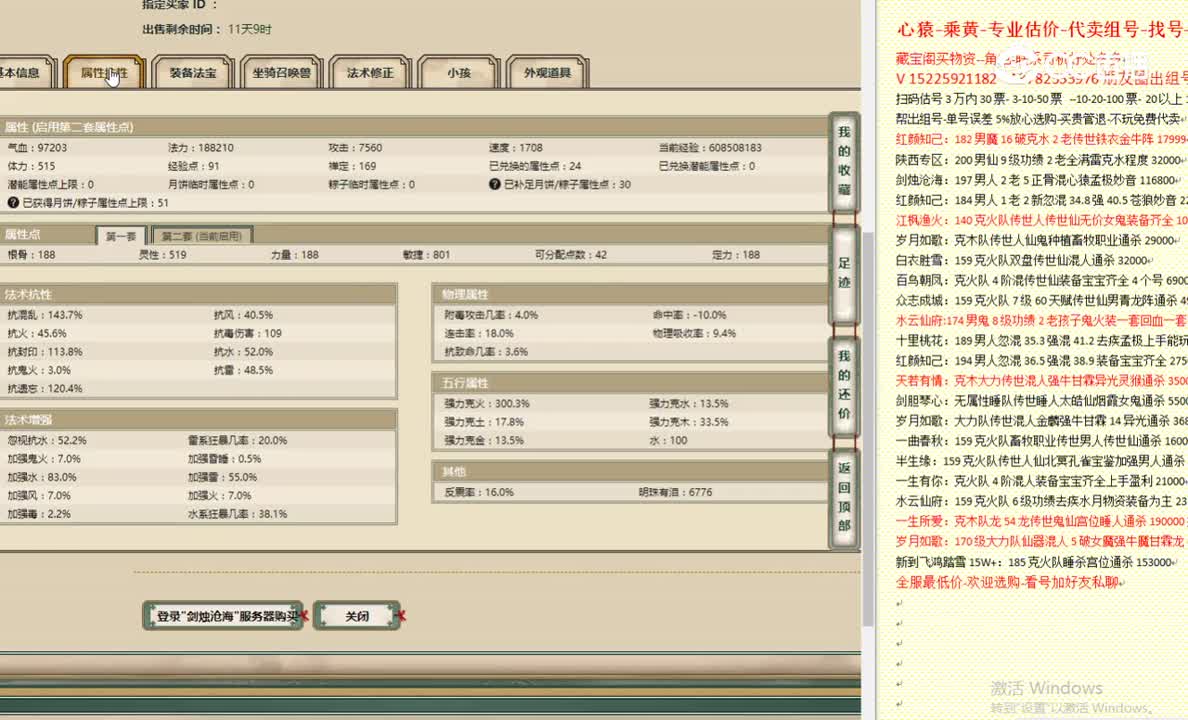Click the 攻击：7560 value
The image size is (1188, 720).
tap(355, 148)
